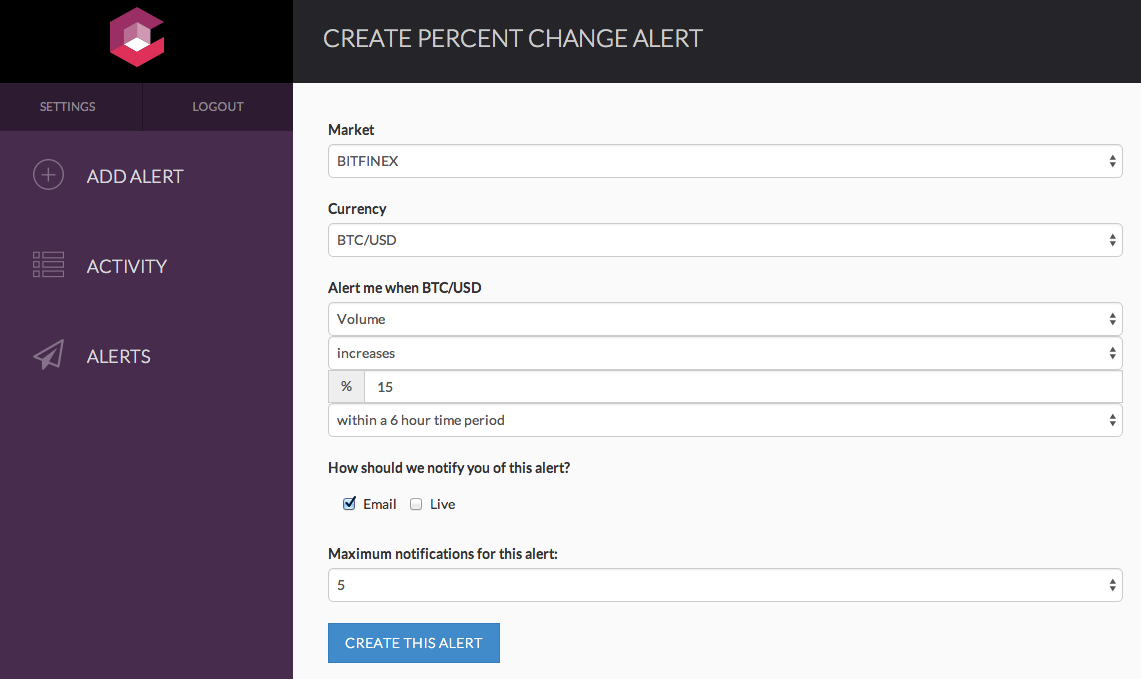
Task: Open the Add Alert menu text
Action: (135, 177)
